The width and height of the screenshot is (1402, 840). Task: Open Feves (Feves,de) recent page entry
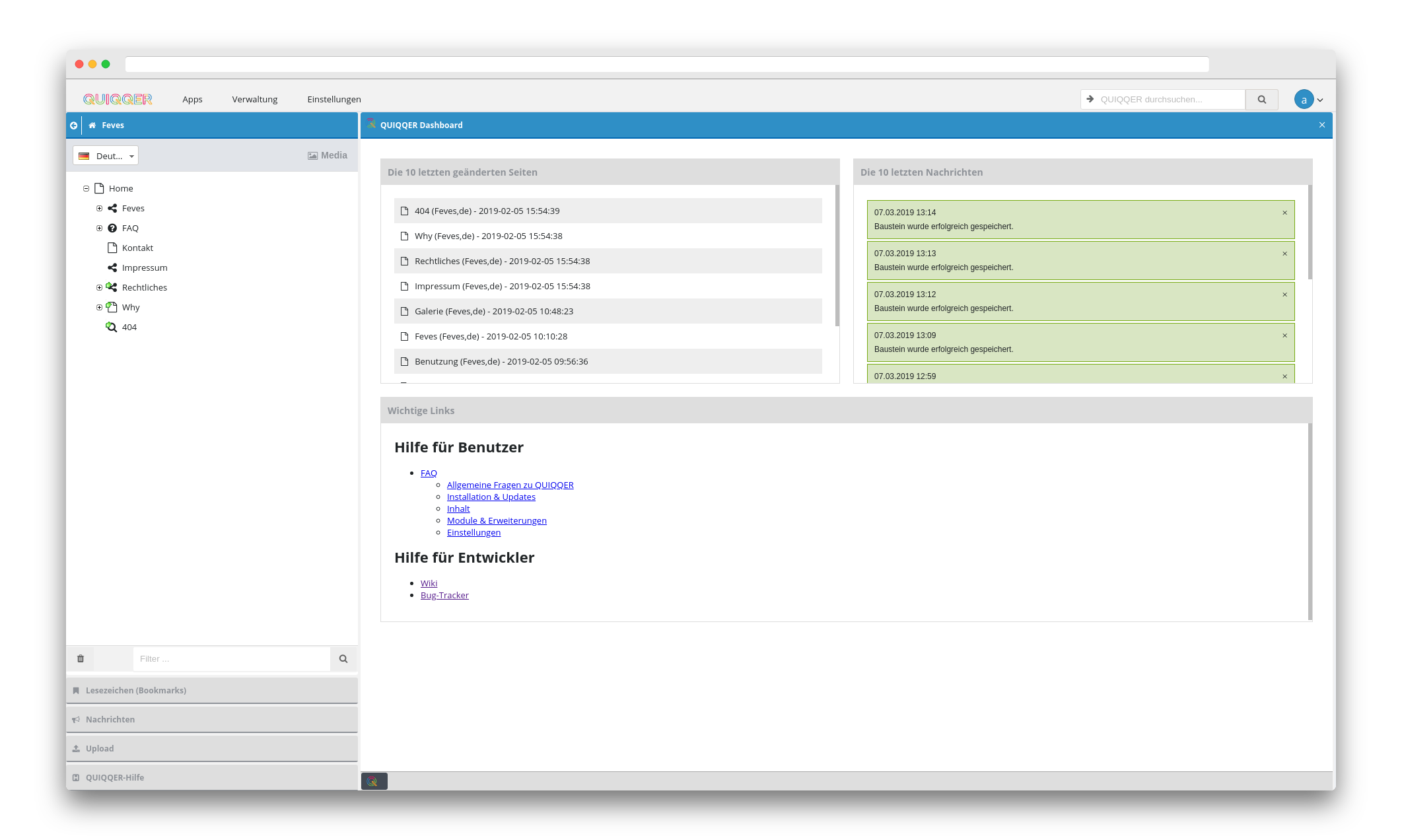pyautogui.click(x=608, y=336)
